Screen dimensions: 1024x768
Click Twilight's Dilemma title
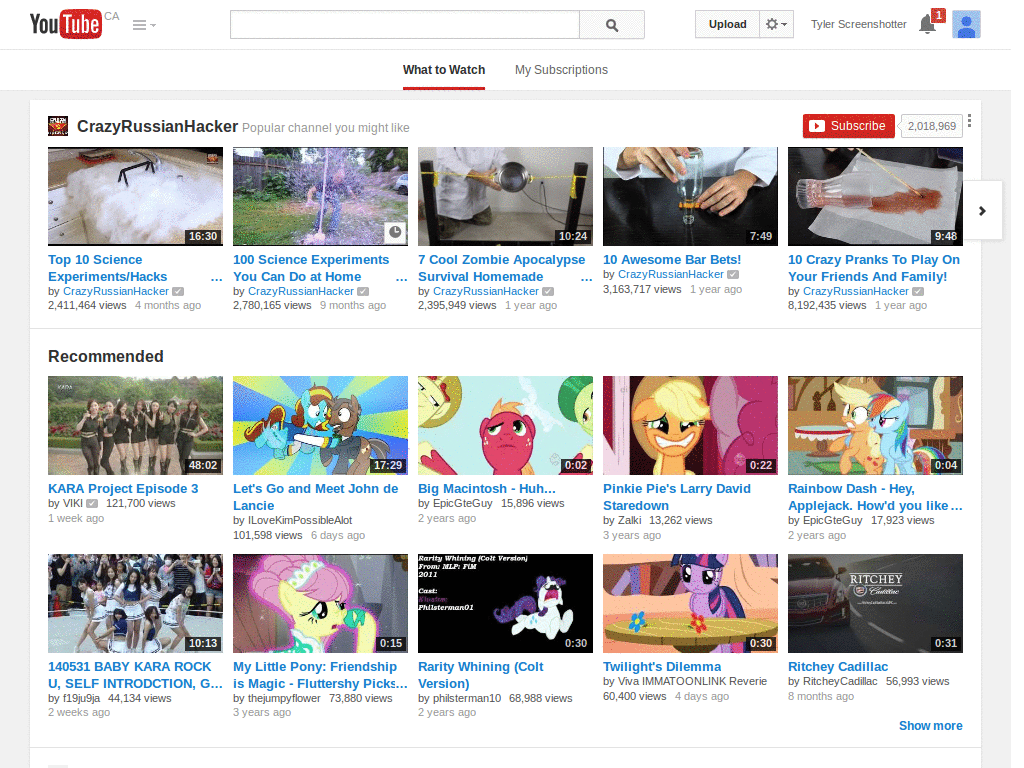click(x=662, y=667)
